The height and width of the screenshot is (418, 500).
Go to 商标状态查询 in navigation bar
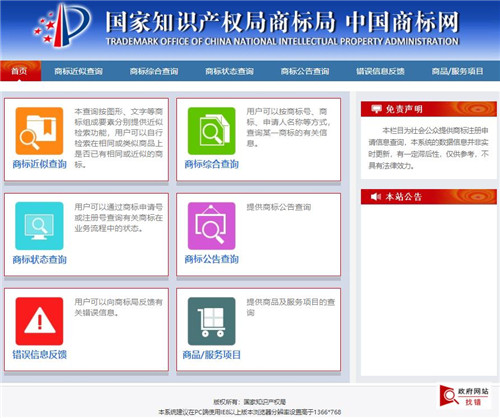point(229,71)
